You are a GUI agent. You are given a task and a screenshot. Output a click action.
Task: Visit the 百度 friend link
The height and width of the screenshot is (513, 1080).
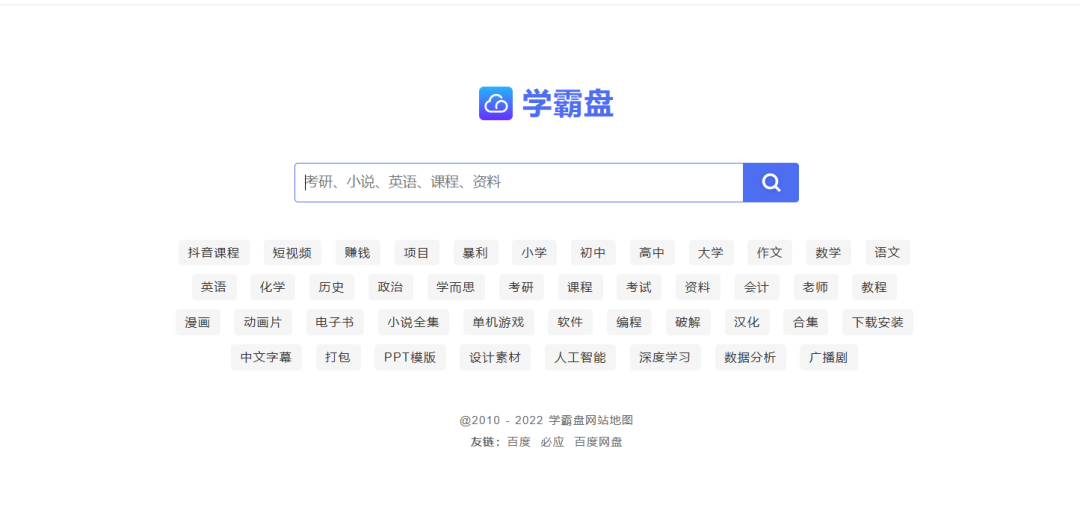click(519, 442)
